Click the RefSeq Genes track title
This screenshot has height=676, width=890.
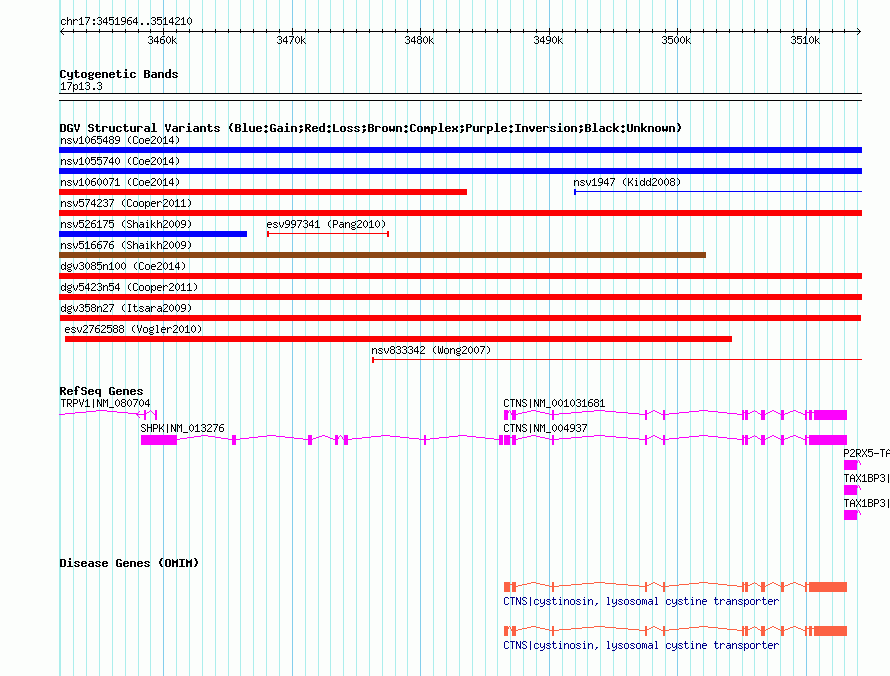[101, 391]
